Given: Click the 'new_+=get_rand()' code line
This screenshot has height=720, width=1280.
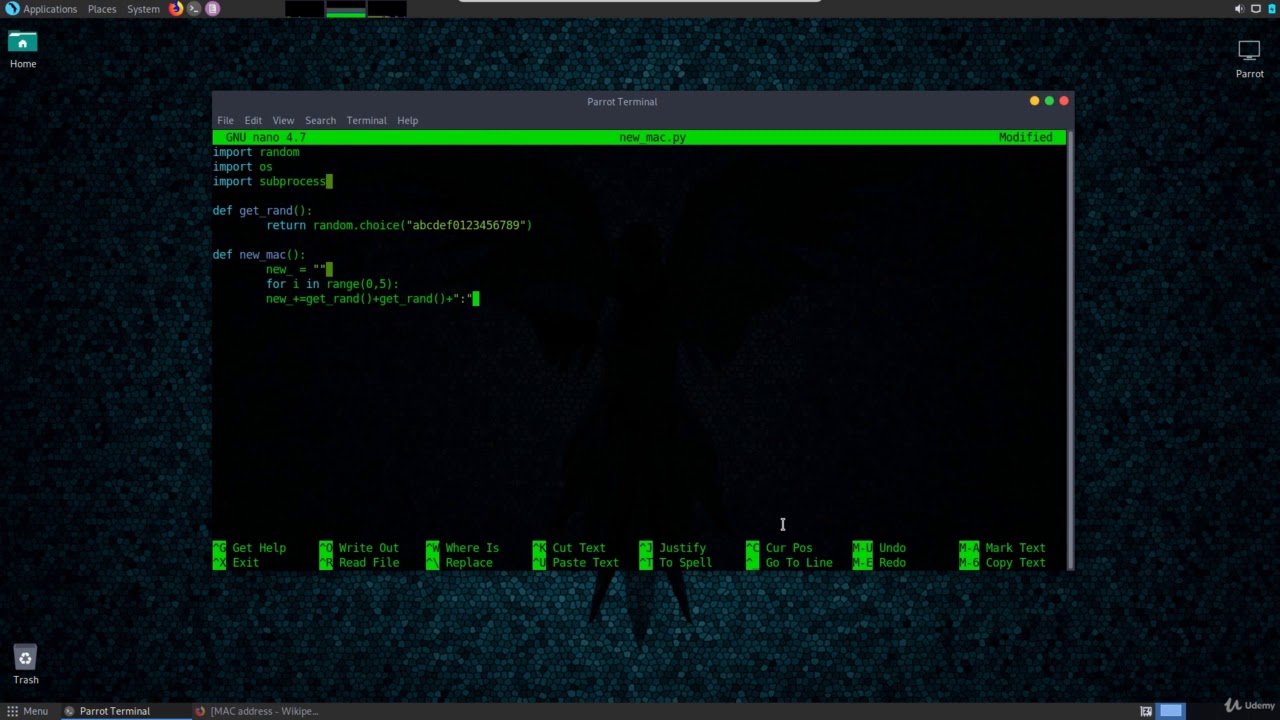Looking at the screenshot, I should (369, 299).
